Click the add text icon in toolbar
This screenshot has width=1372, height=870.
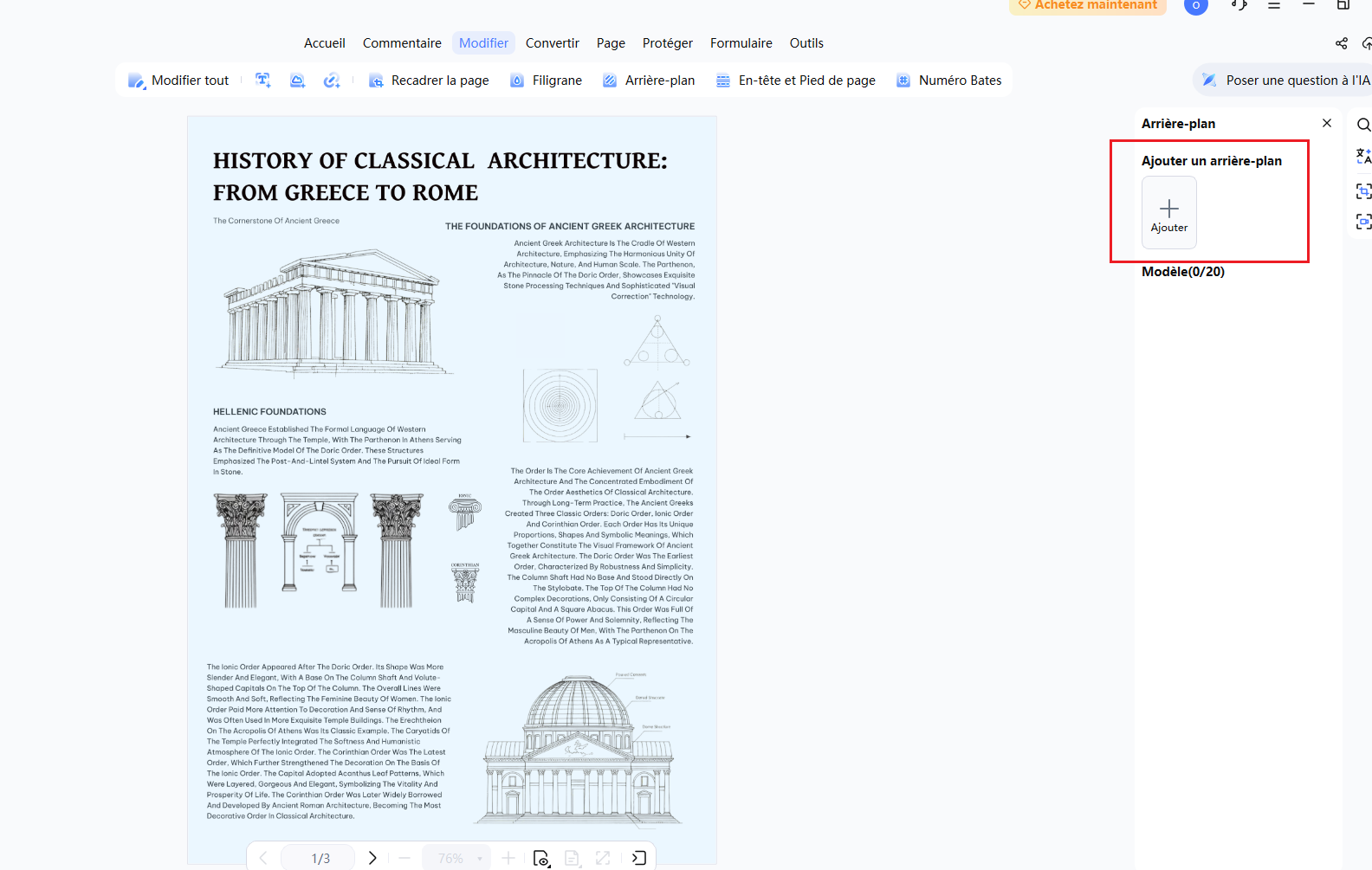click(x=263, y=81)
